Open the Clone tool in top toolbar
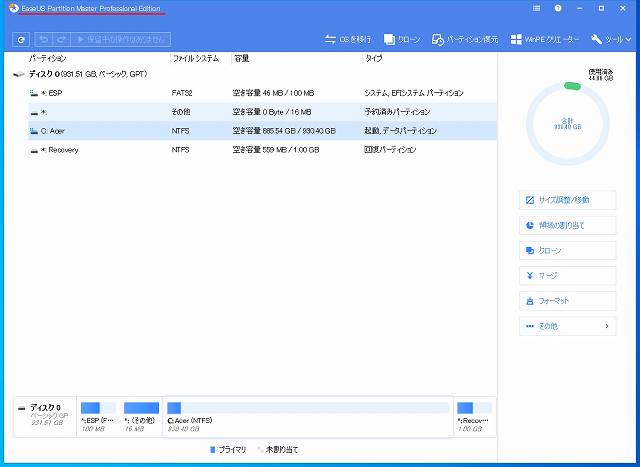 point(402,40)
